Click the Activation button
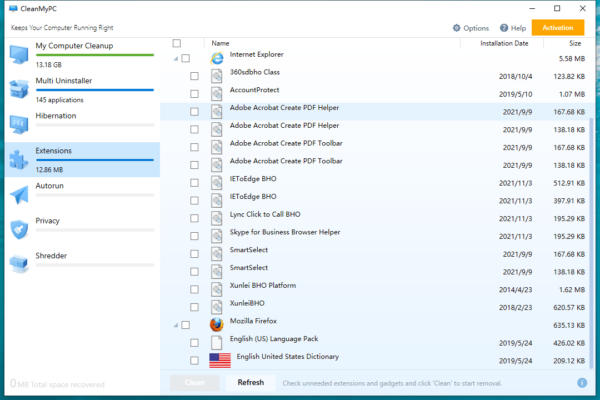 tap(558, 28)
